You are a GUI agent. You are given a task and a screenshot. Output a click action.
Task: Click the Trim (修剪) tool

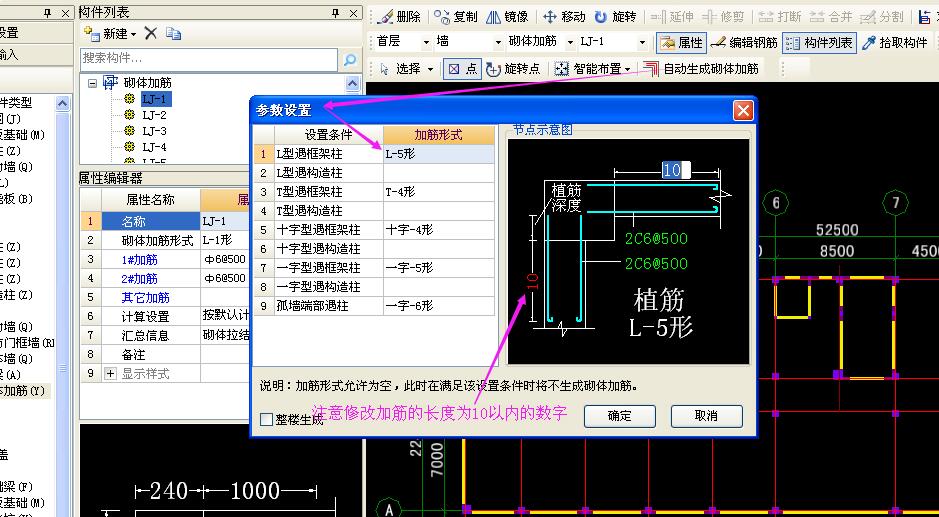click(x=723, y=17)
